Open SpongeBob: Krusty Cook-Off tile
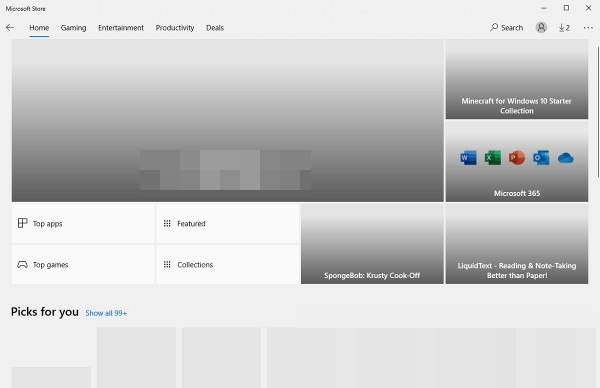The height and width of the screenshot is (388, 600). click(x=372, y=244)
